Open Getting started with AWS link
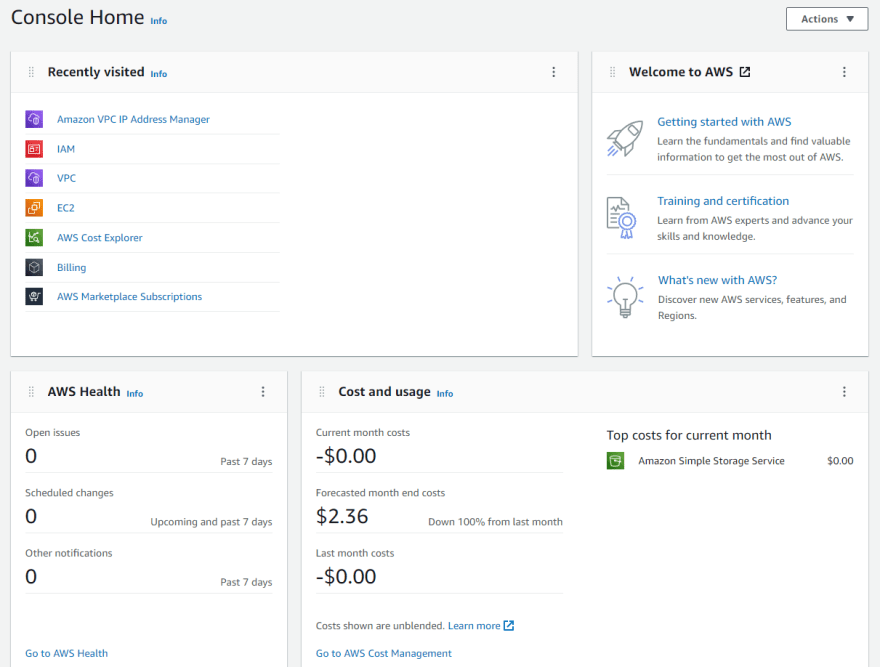Viewport: 880px width, 667px height. (x=724, y=122)
